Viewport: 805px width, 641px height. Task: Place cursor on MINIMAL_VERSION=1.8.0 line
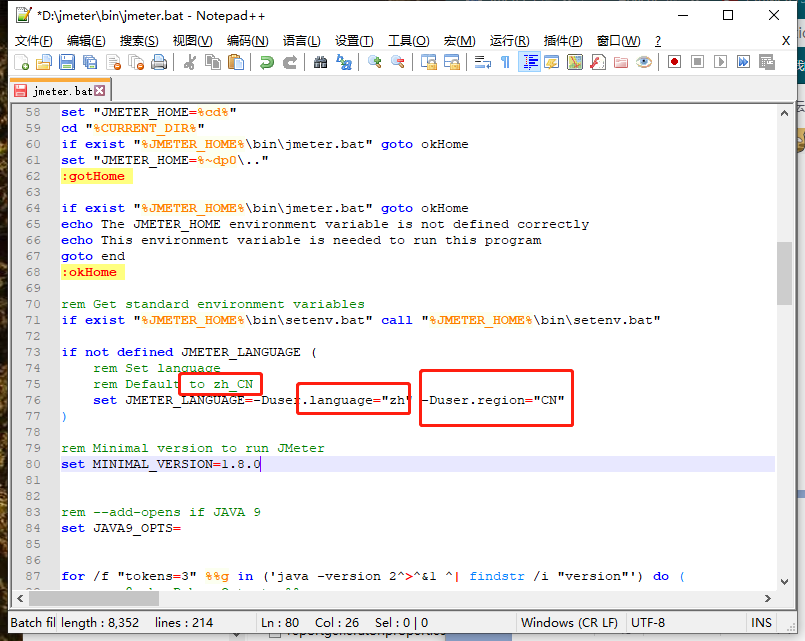coord(417,464)
